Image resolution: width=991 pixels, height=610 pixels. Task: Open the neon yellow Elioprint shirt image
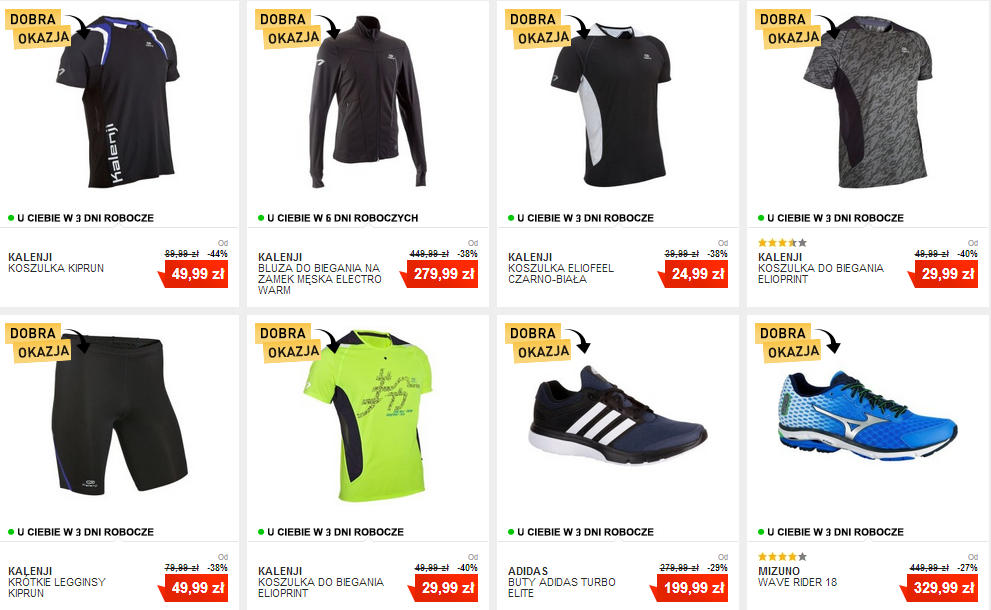click(x=368, y=416)
